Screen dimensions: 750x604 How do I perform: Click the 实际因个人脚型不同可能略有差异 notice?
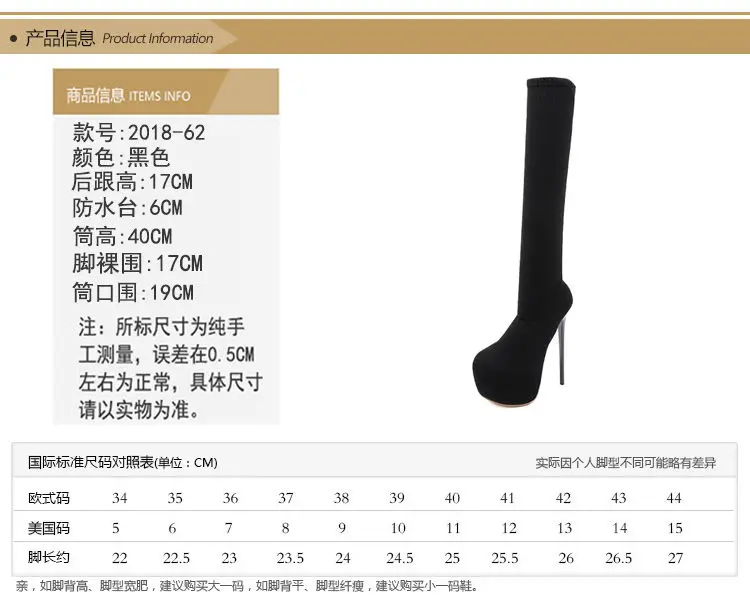(626, 462)
